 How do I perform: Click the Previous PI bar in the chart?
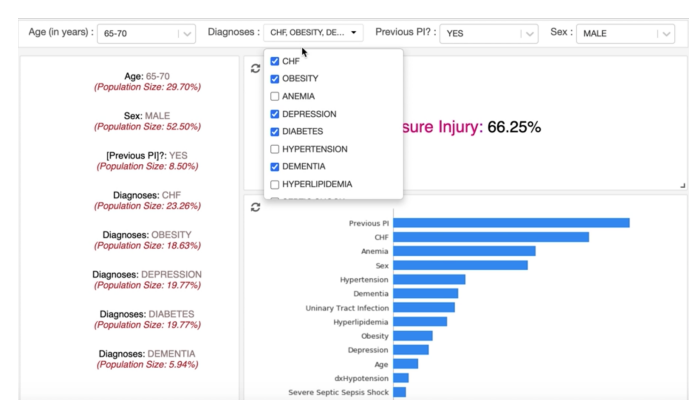(510, 223)
